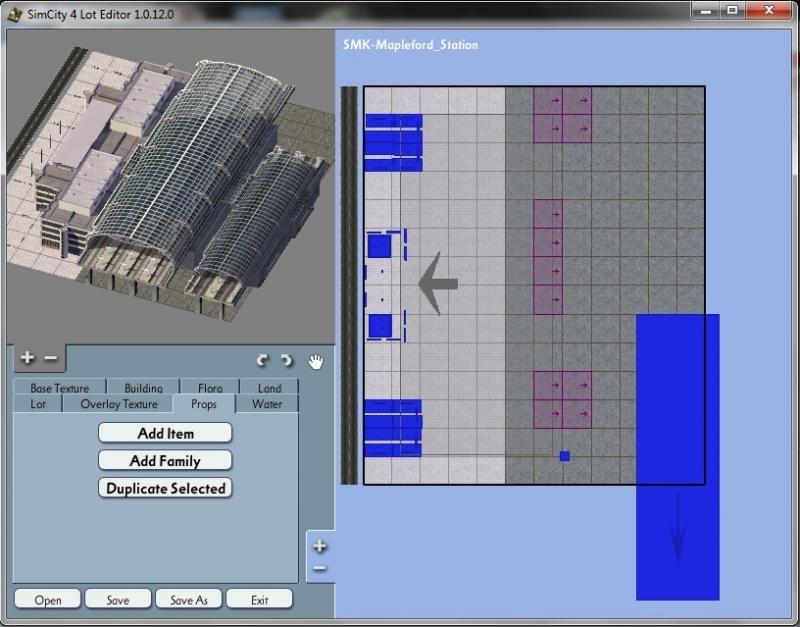Switch to the Flora tab
Screen dimensions: 800x627
210,388
